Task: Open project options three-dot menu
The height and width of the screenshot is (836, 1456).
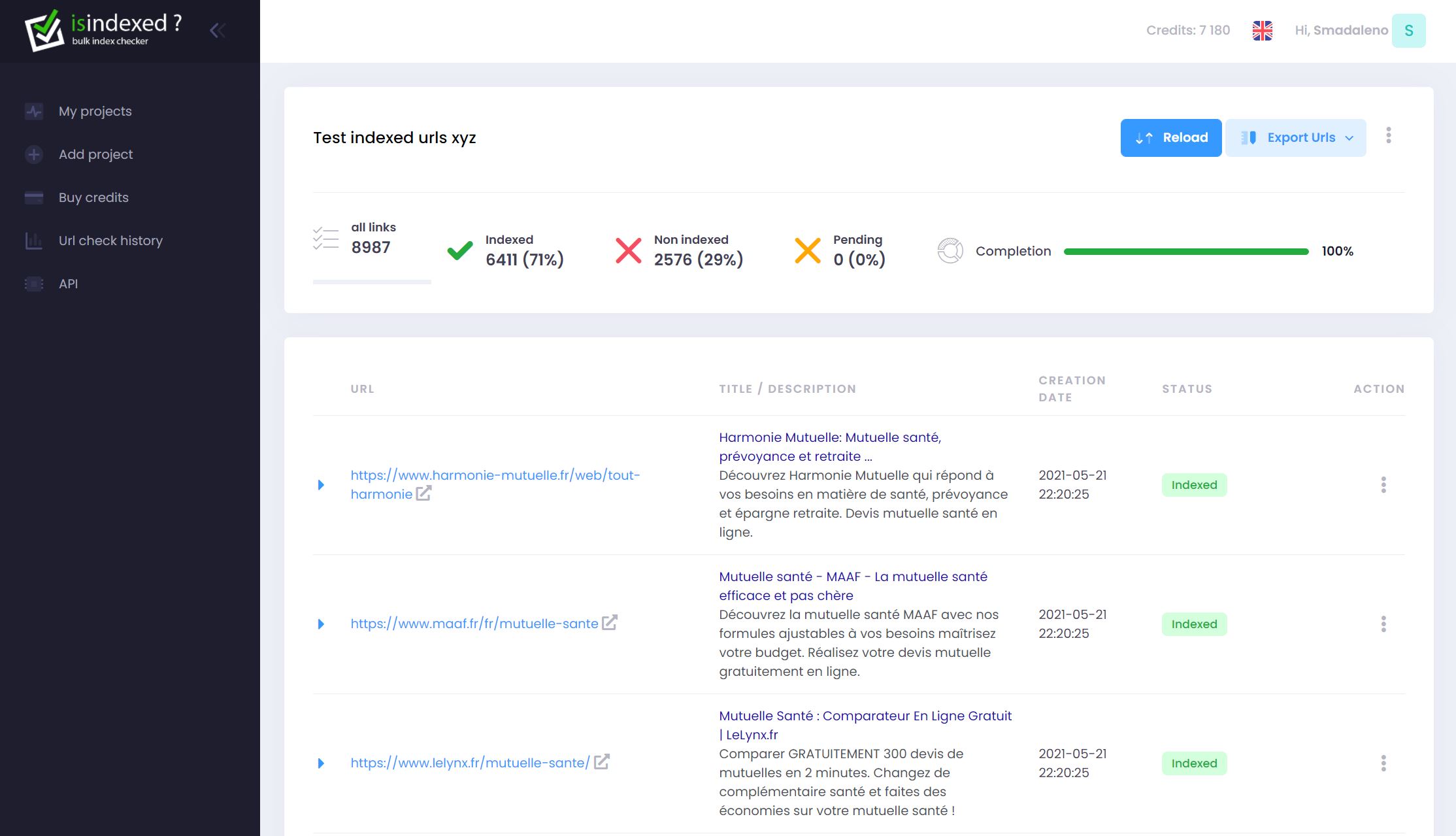Action: [x=1388, y=135]
